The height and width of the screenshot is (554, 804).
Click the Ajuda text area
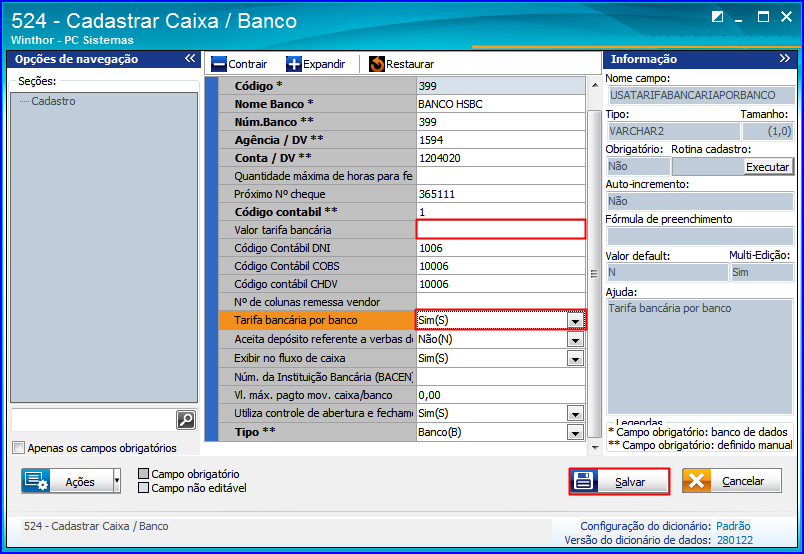[x=700, y=357]
